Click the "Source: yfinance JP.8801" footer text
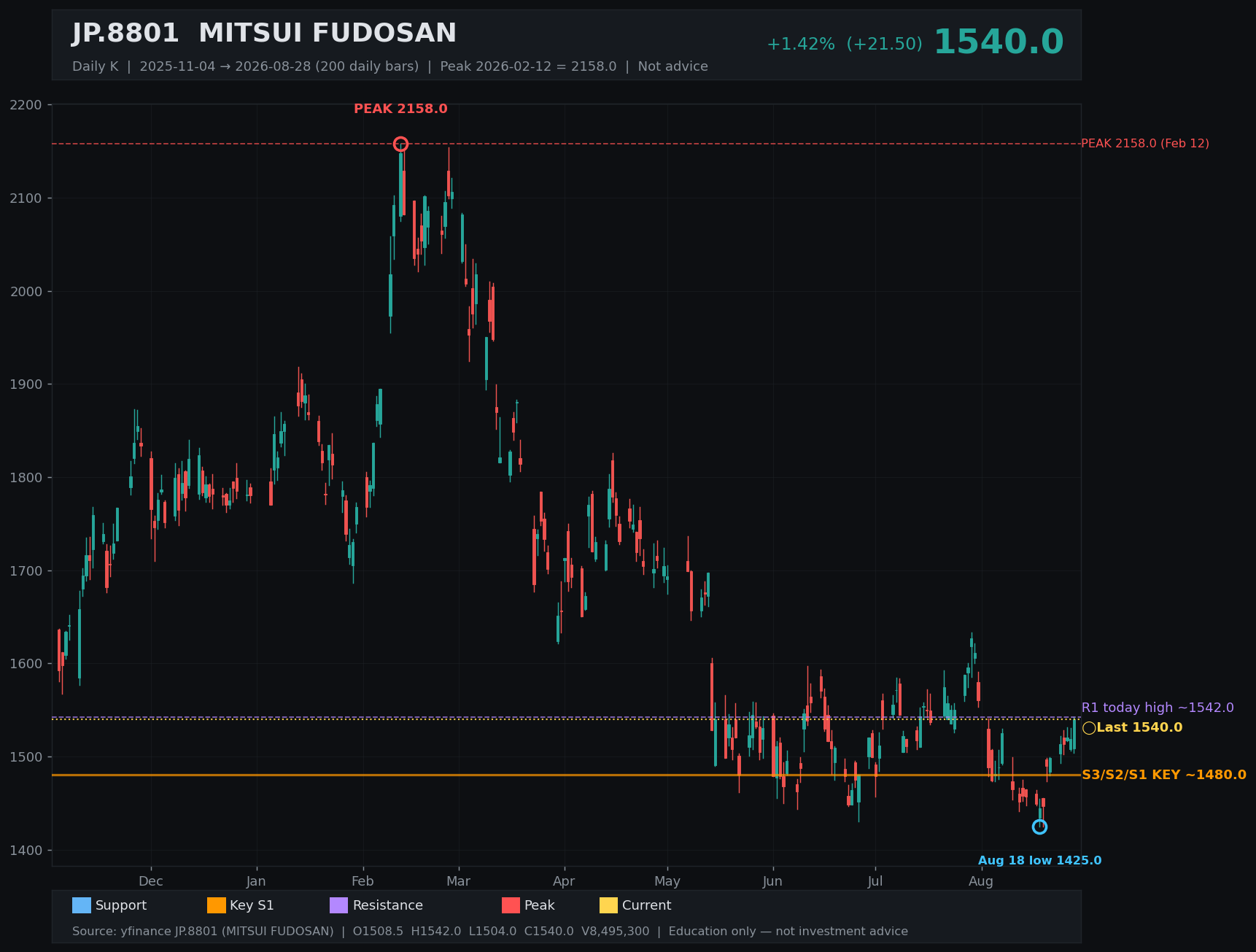This screenshot has width=1256, height=952. pyautogui.click(x=490, y=932)
